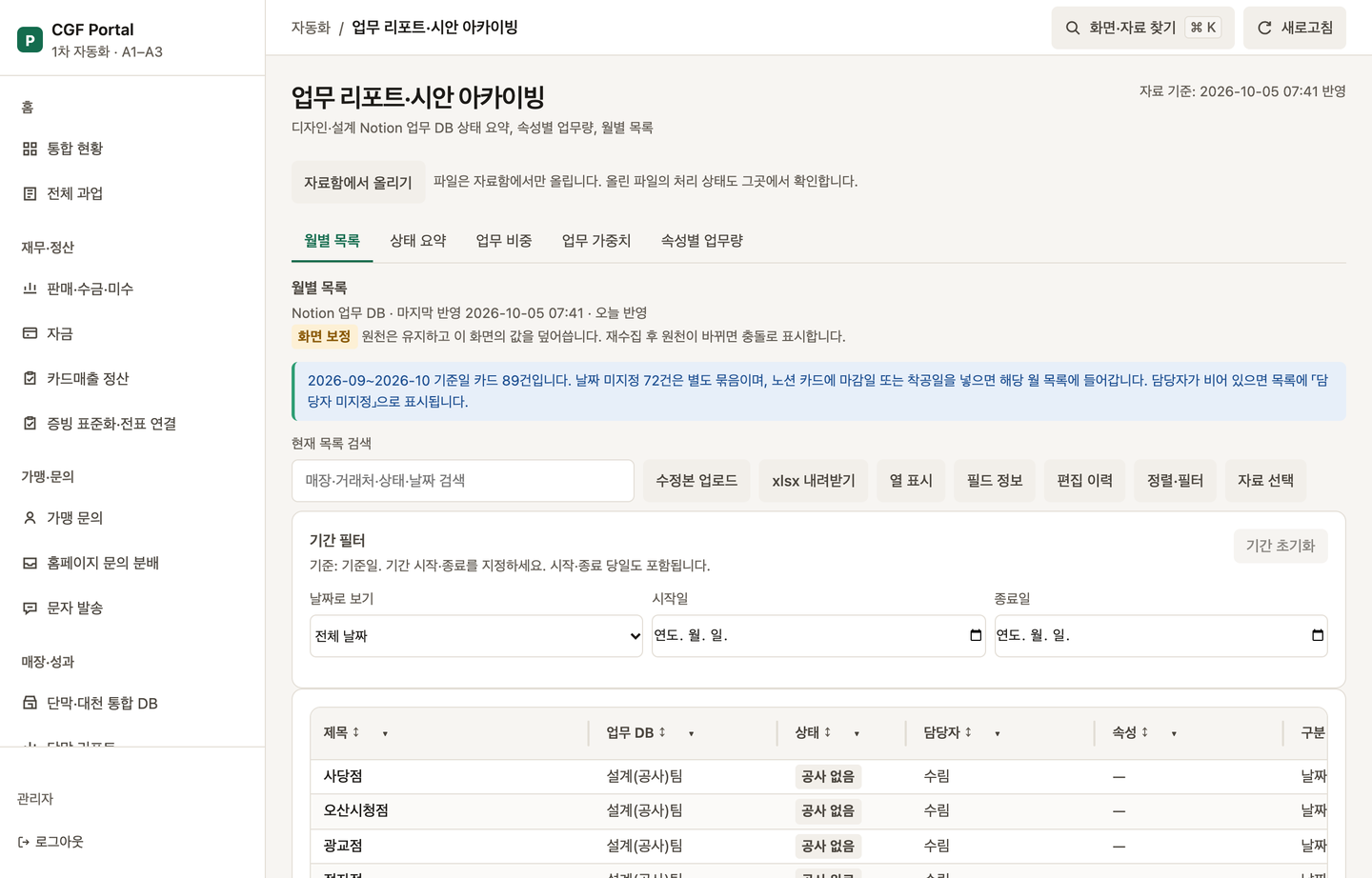Open 업무 DB column filter dropdown arrow
This screenshot has height=878, width=1372.
(x=692, y=733)
